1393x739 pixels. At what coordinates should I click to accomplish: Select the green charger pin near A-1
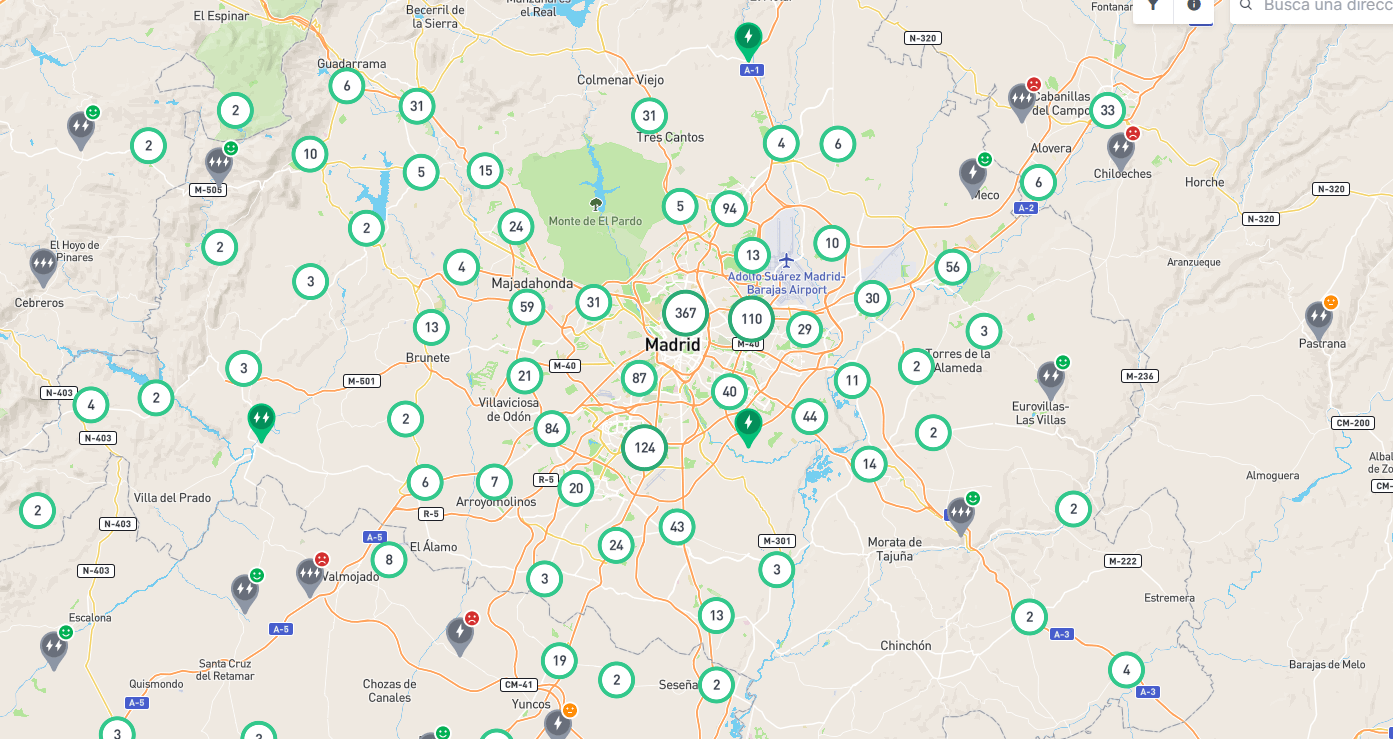pyautogui.click(x=747, y=40)
